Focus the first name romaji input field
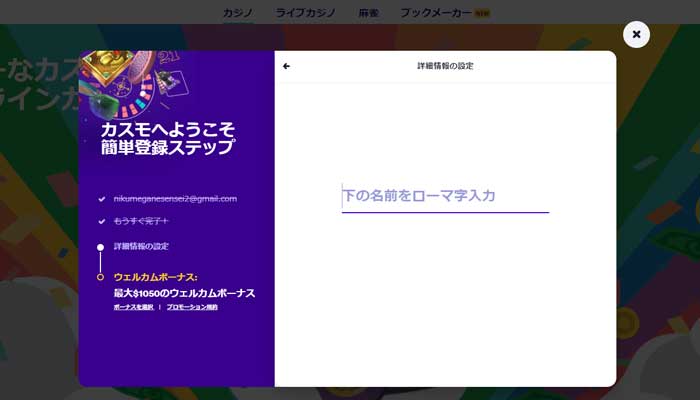The width and height of the screenshot is (700, 400). (445, 196)
